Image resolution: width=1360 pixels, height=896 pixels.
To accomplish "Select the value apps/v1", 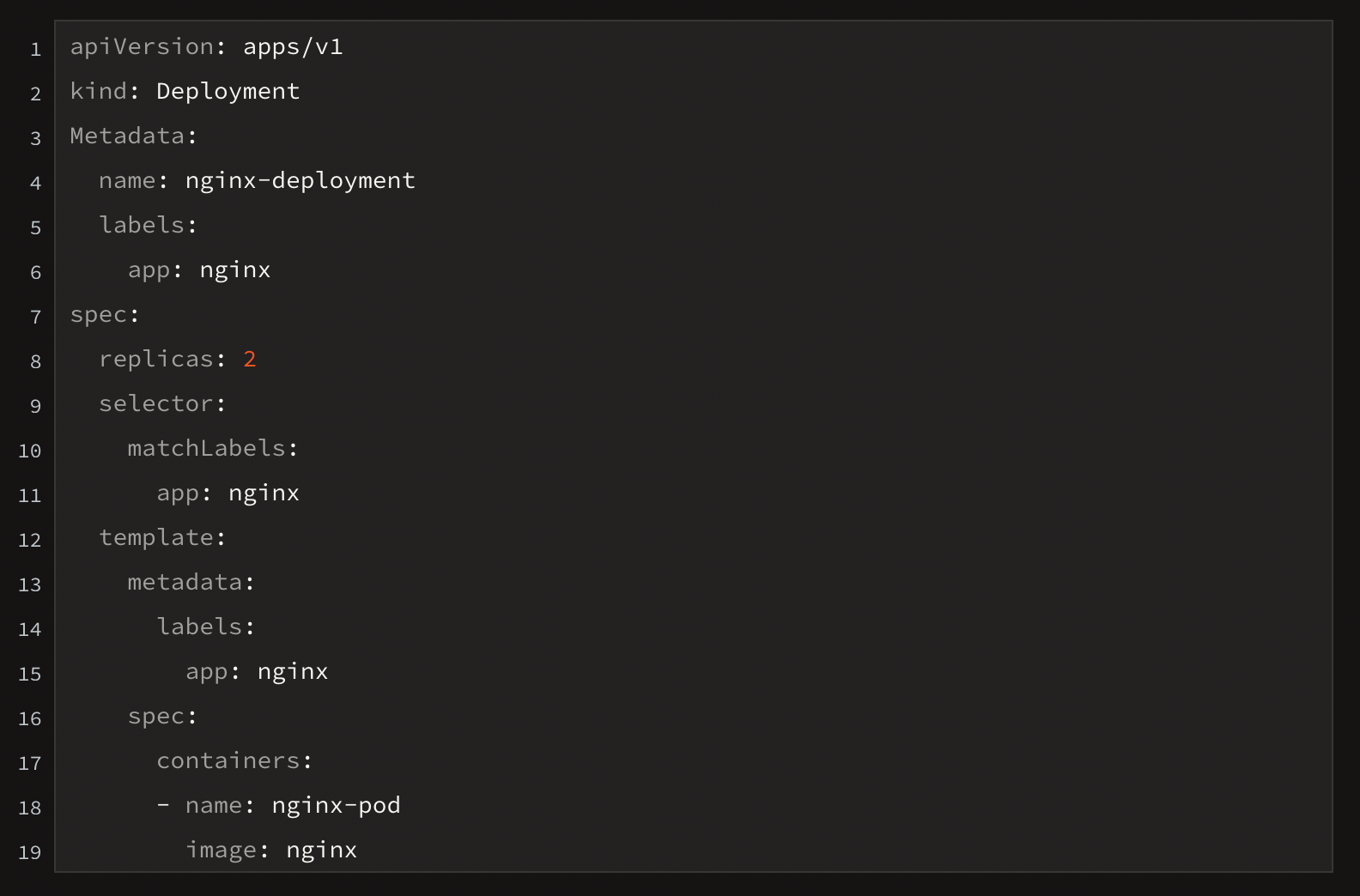I will tap(293, 47).
